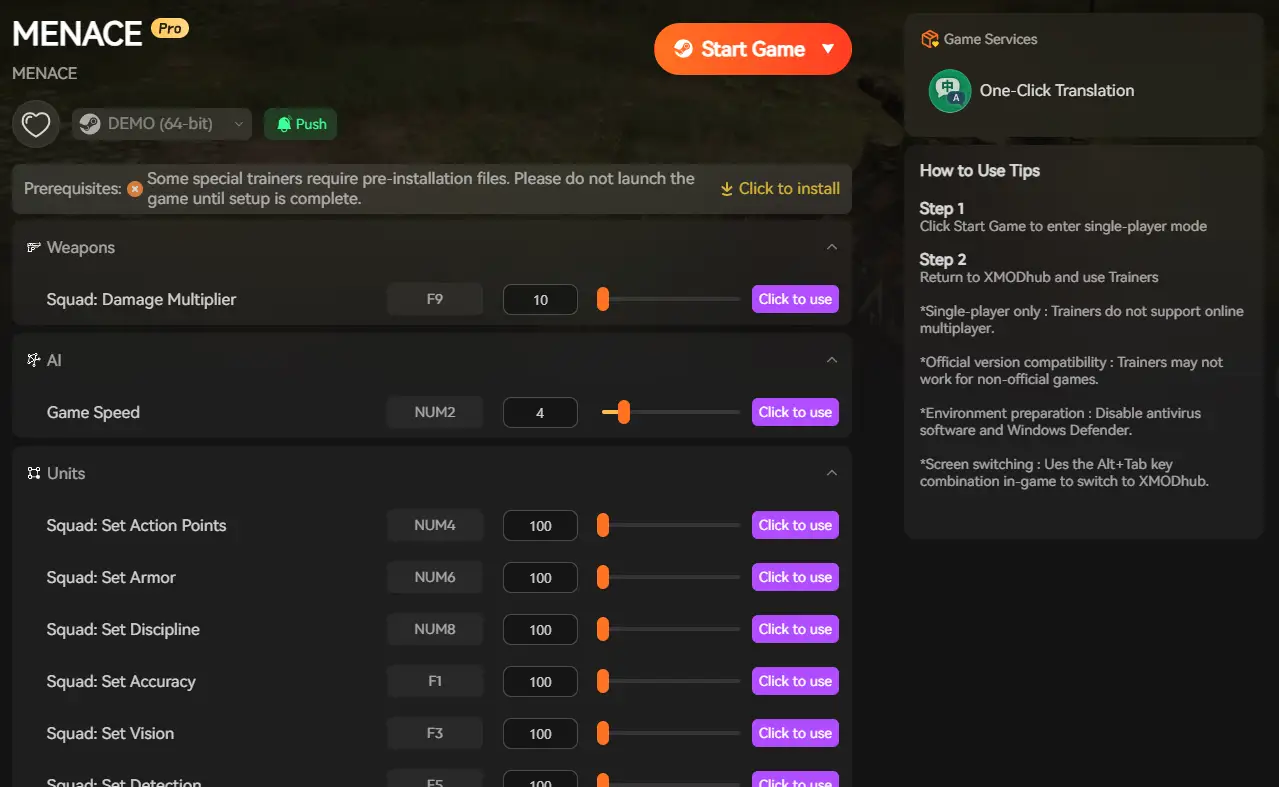Image resolution: width=1279 pixels, height=787 pixels.
Task: Toggle Push notifications button
Action: pos(301,124)
